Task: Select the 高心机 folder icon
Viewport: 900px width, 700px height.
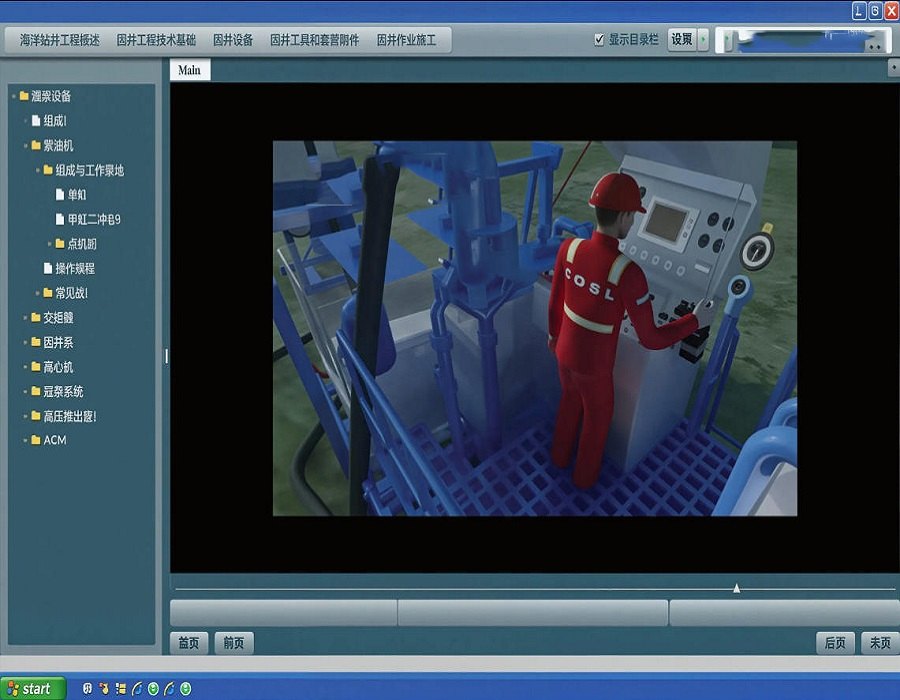Action: [x=36, y=367]
